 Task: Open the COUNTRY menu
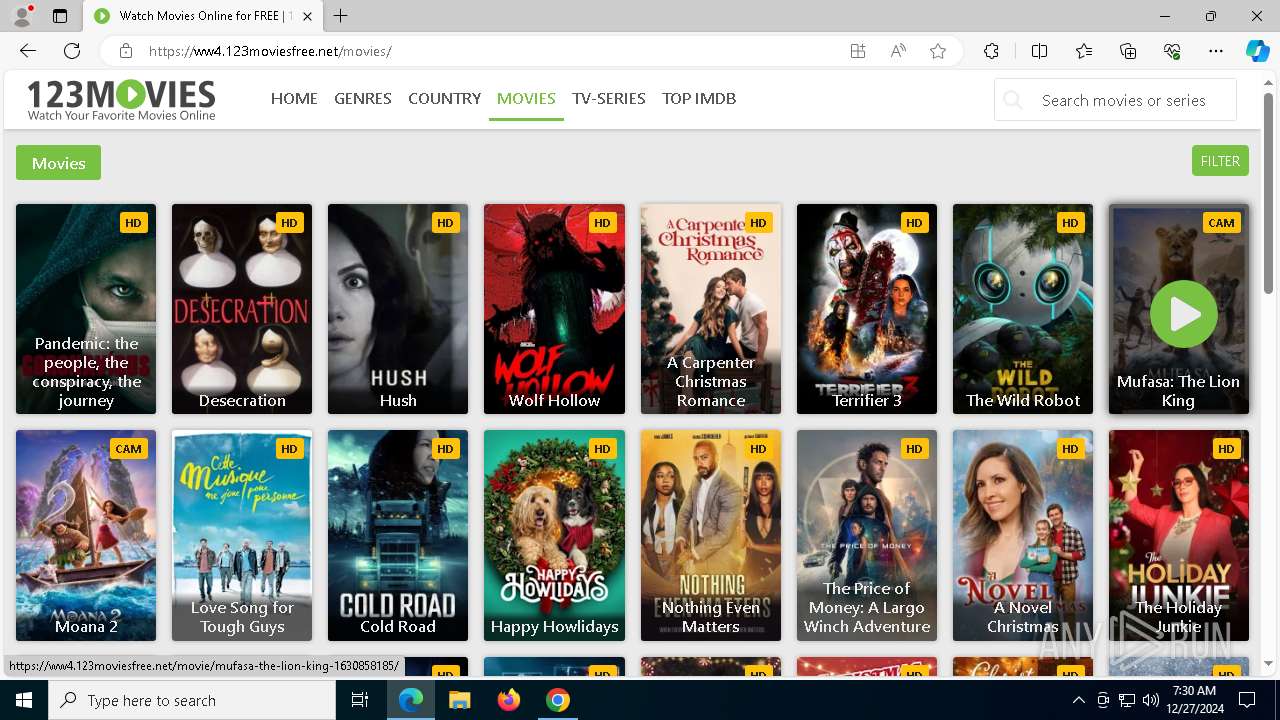coord(444,98)
